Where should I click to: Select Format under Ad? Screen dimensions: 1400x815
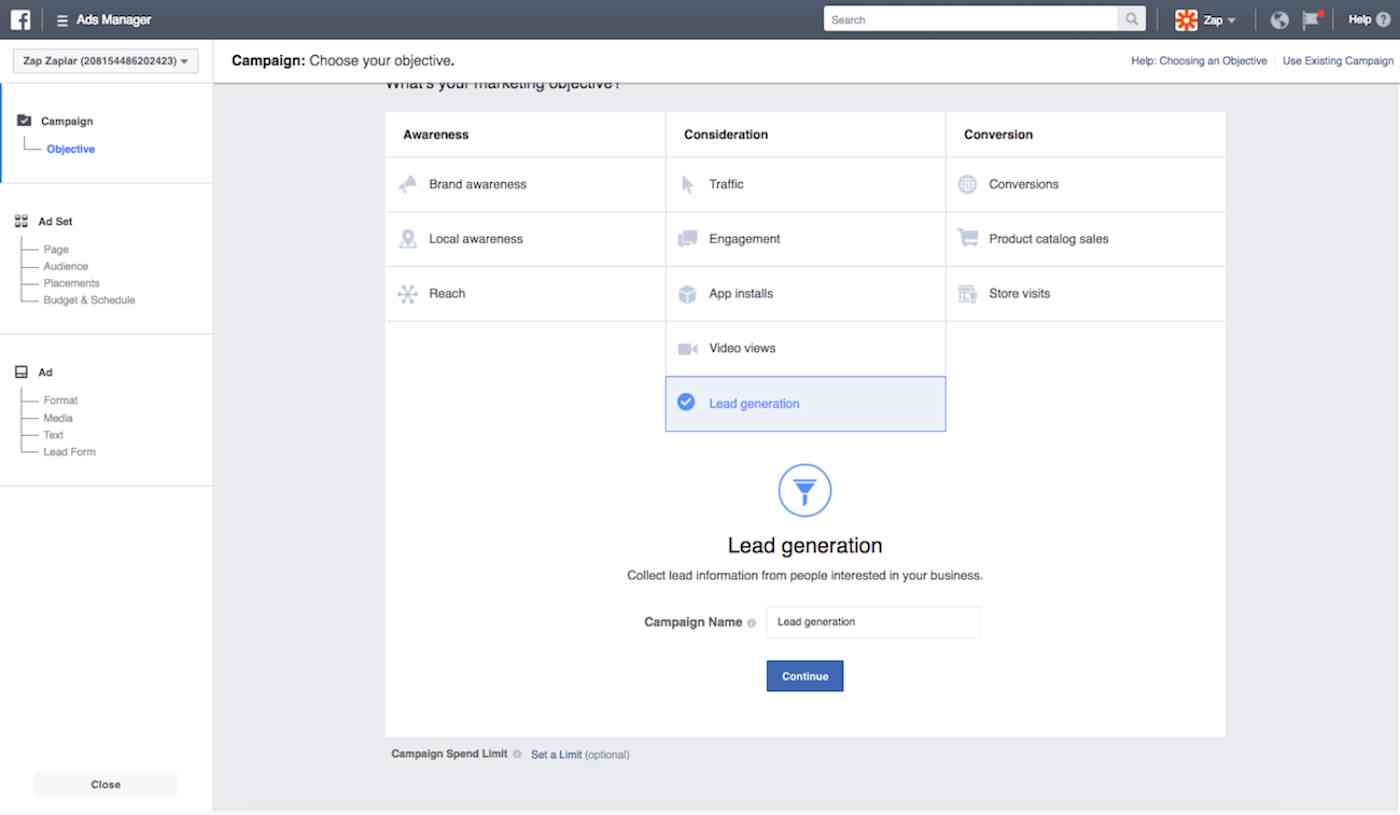[60, 400]
